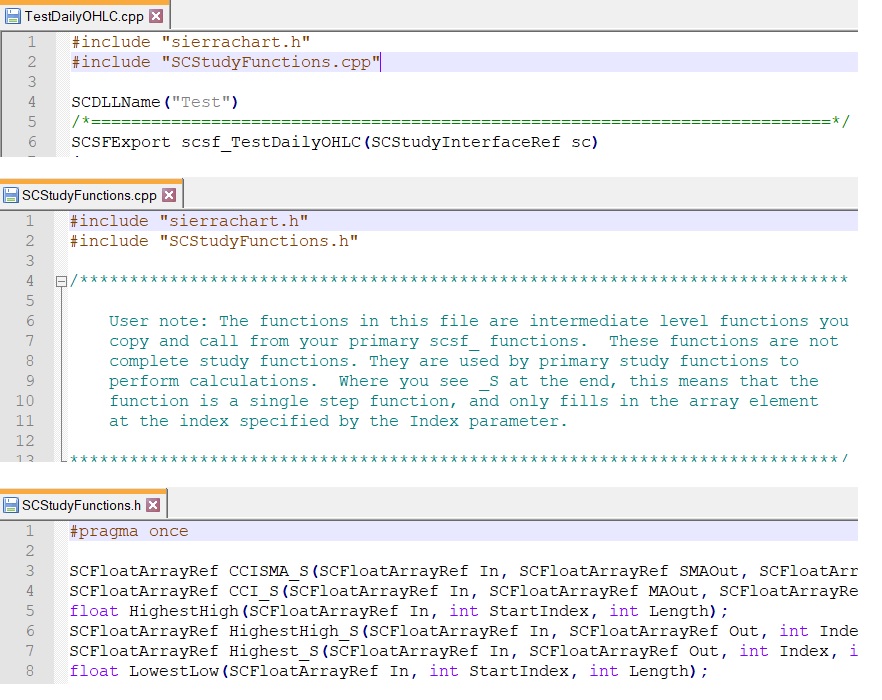
Task: Select the SCStudyFunctions.h tab
Action: click(82, 505)
